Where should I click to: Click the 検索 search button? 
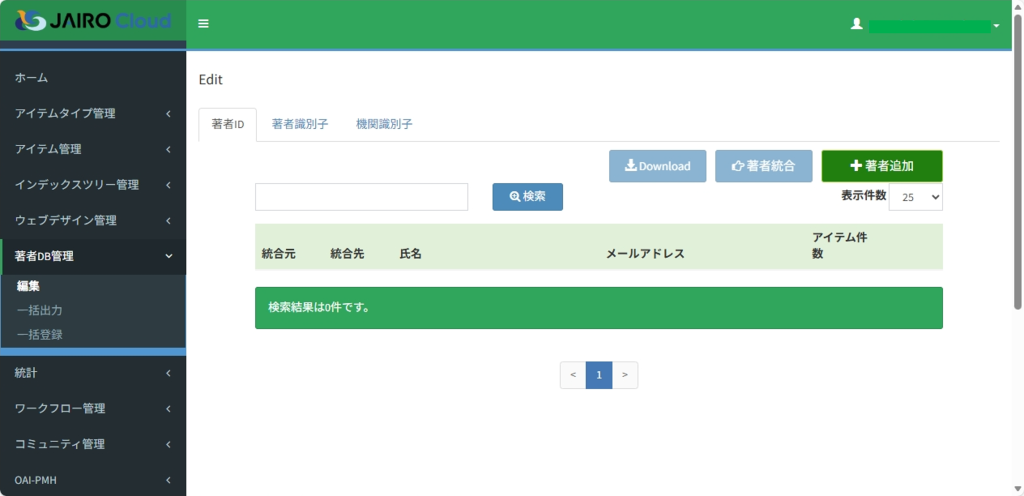coord(527,197)
